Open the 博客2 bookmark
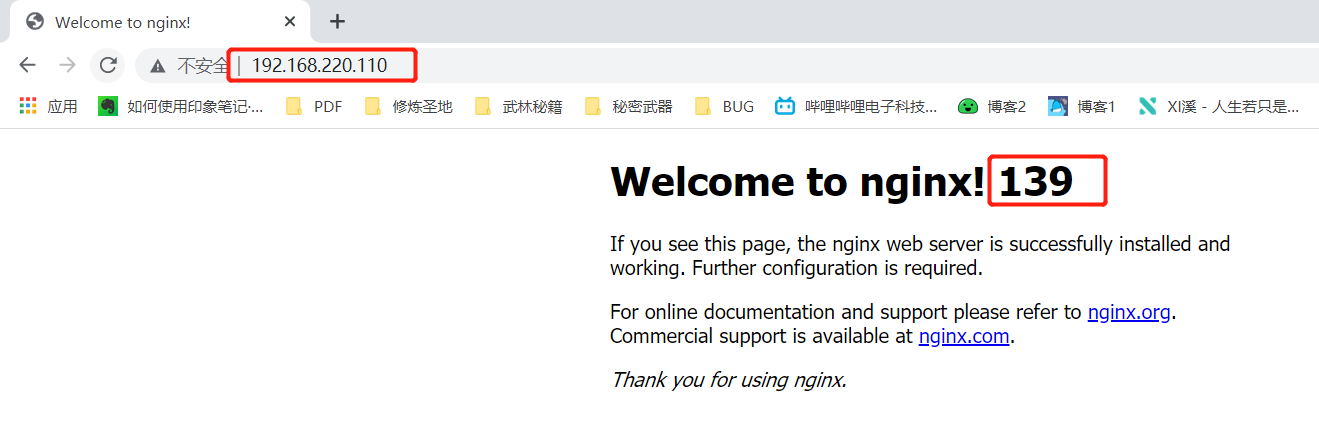 click(992, 106)
